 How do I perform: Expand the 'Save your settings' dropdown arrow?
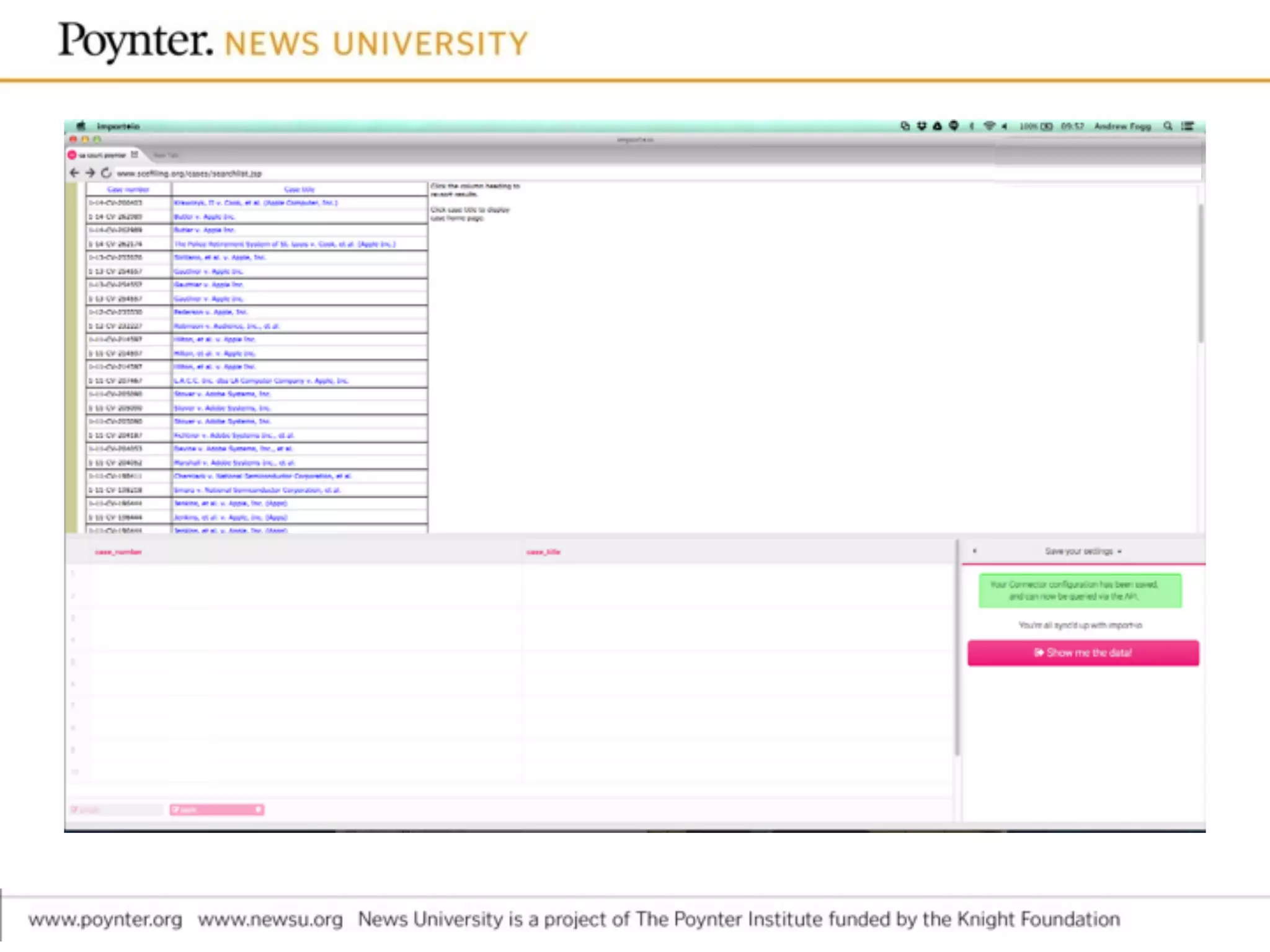pos(1119,551)
